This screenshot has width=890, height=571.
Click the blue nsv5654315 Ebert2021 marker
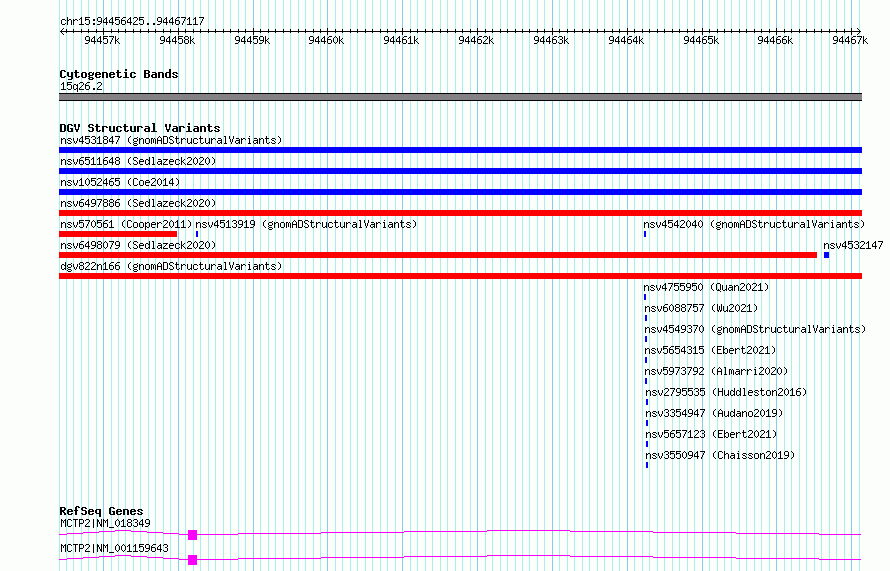tap(646, 360)
